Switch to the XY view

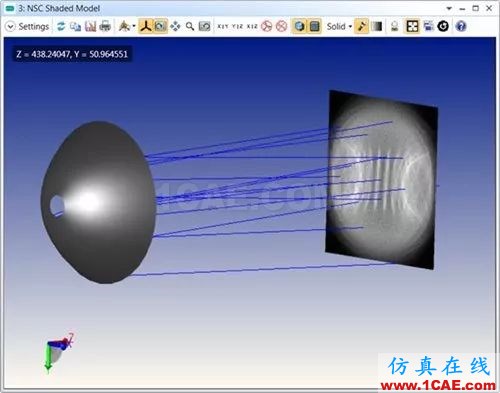[x=223, y=26]
